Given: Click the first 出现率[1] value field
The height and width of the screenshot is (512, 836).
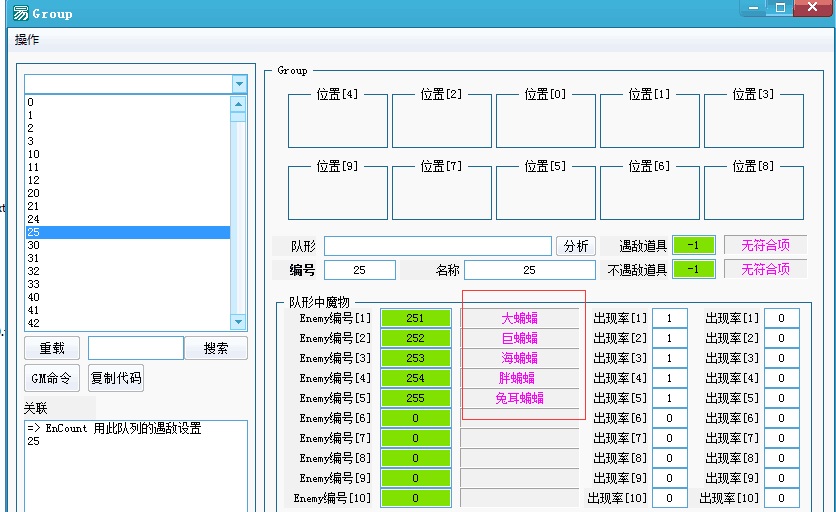Looking at the screenshot, I should [x=670, y=318].
